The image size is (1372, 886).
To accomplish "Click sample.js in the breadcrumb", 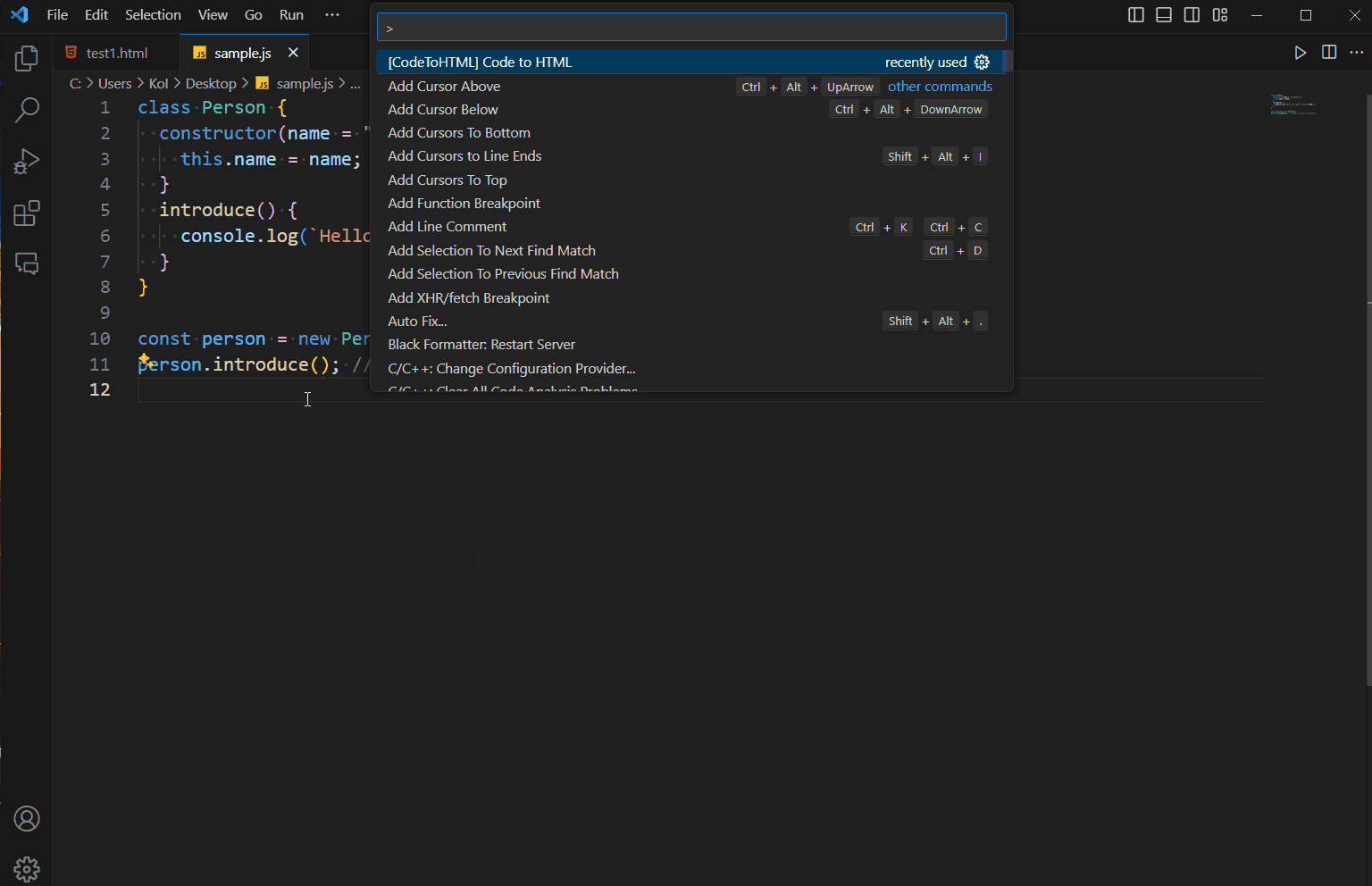I will pos(305,83).
